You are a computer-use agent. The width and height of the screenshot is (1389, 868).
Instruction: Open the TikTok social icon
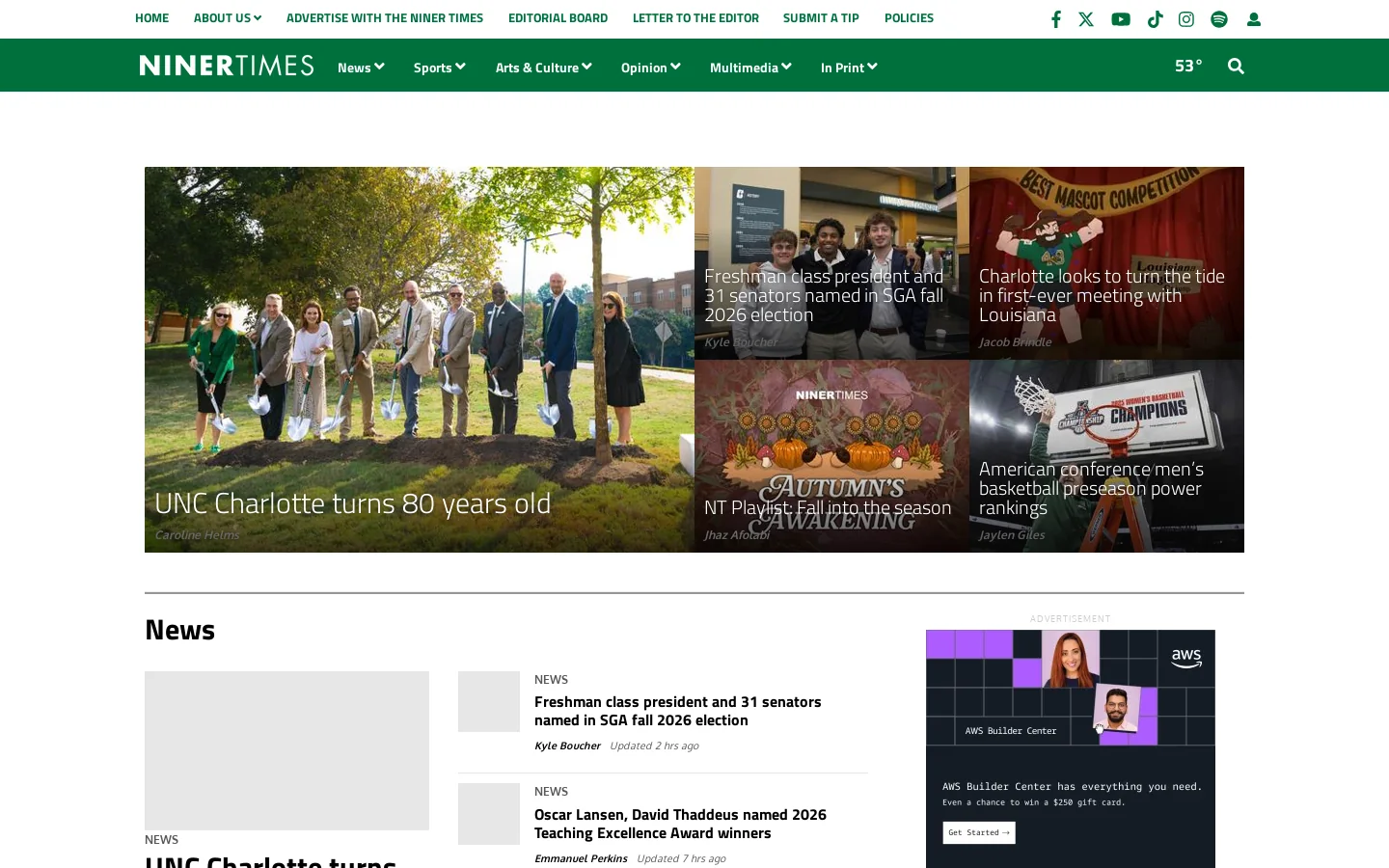pos(1155,19)
